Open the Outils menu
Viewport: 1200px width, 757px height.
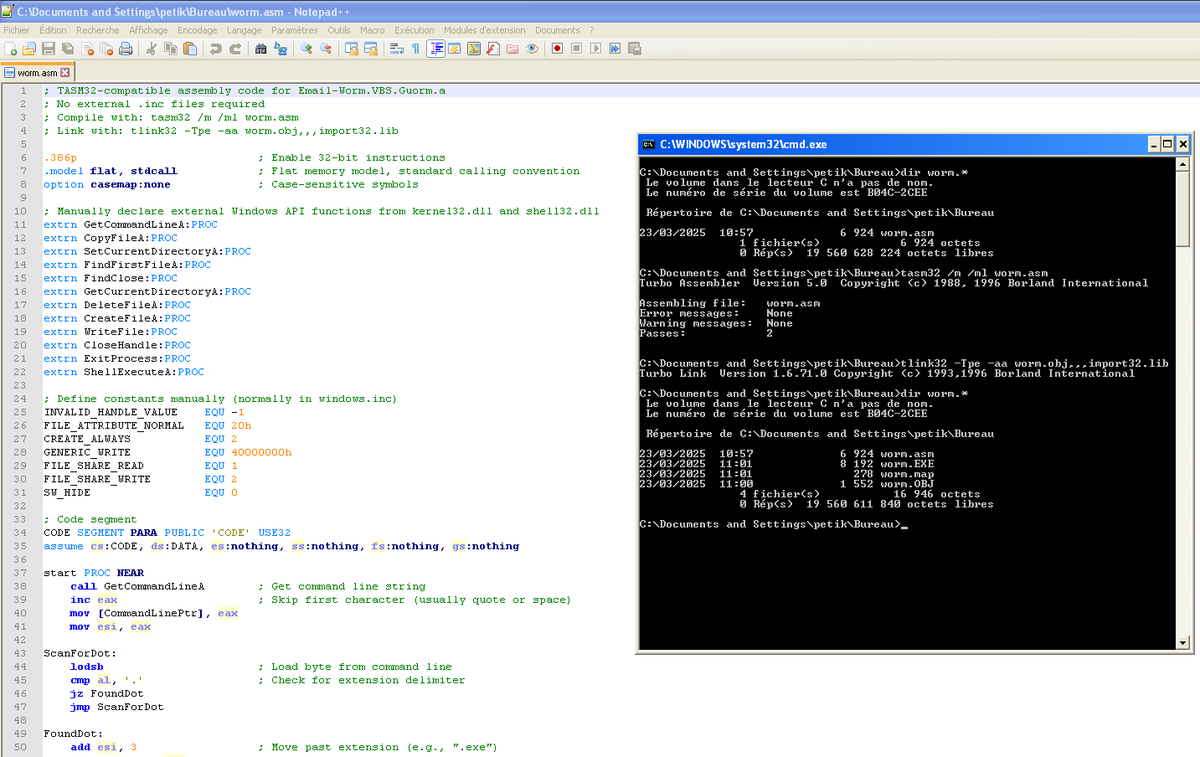[x=339, y=30]
